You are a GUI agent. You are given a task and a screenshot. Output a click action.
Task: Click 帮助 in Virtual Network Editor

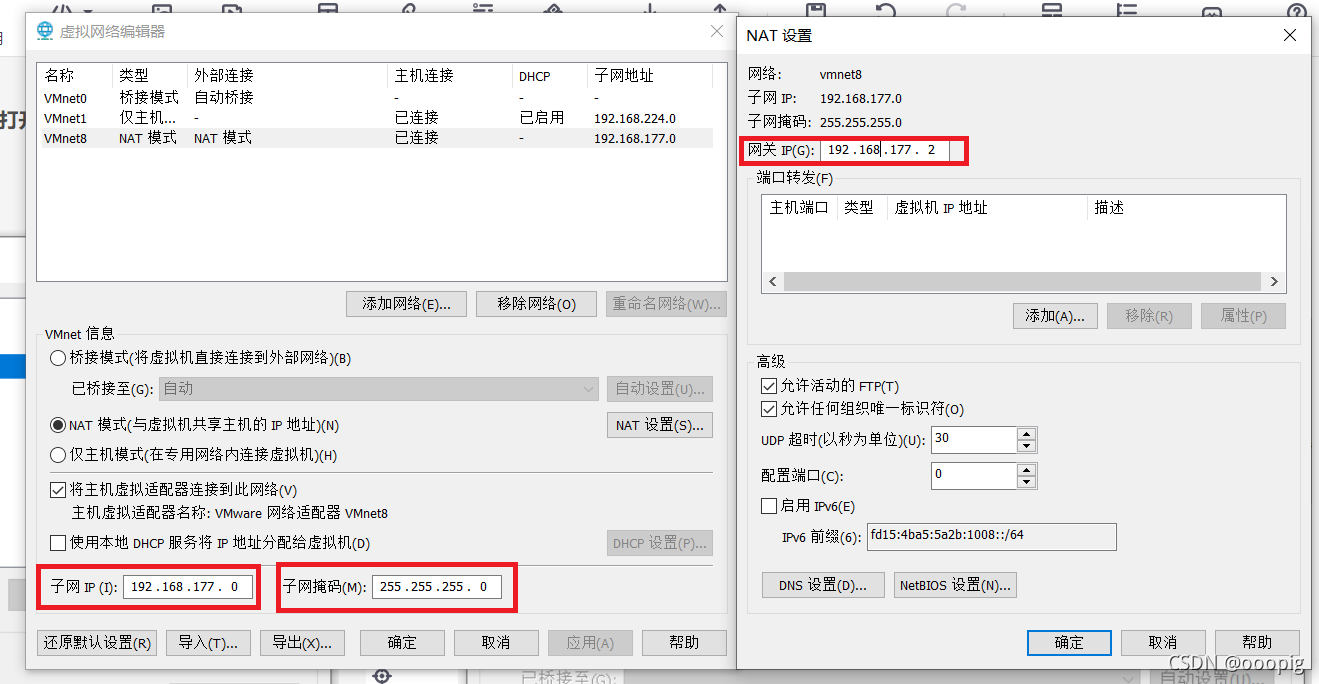[x=684, y=642]
